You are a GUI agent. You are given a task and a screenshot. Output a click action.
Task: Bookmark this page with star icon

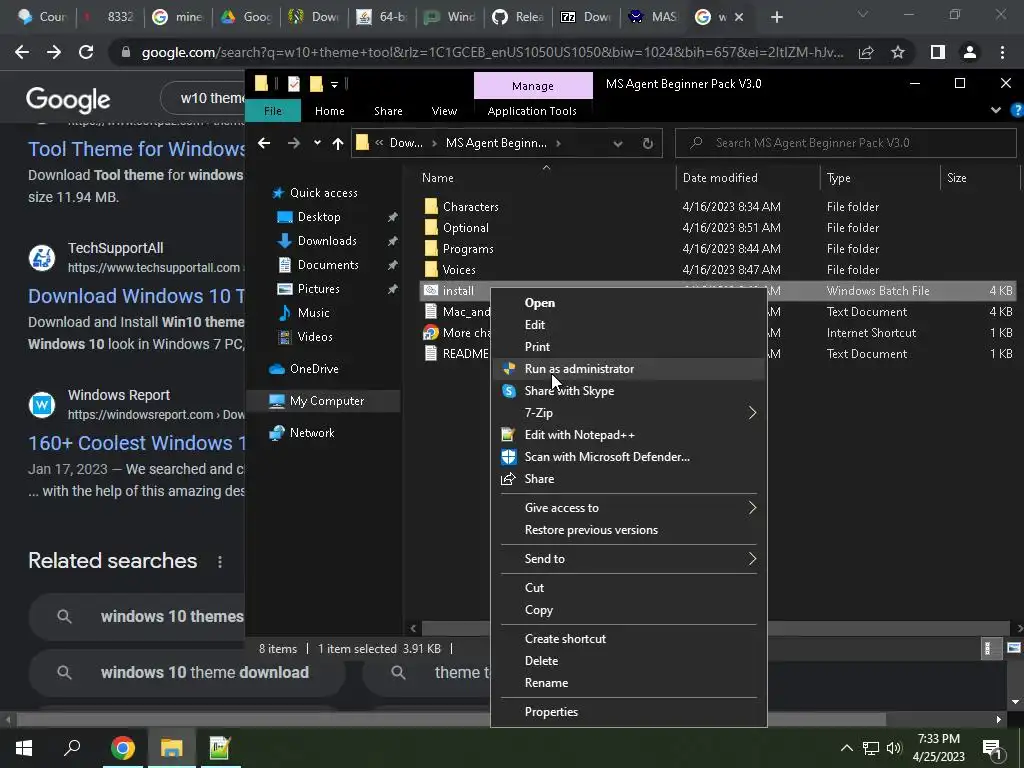point(898,52)
